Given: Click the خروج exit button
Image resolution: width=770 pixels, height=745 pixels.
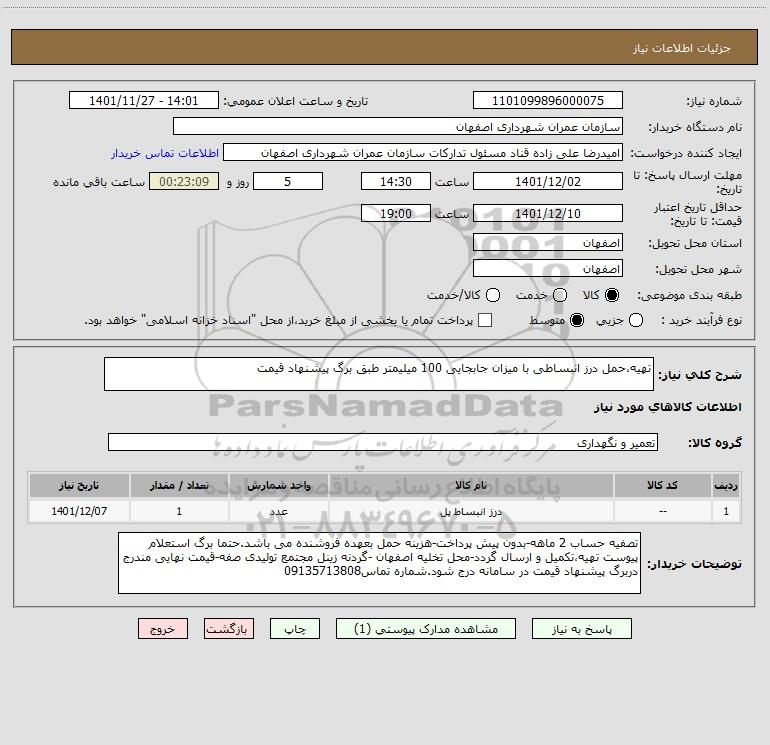Looking at the screenshot, I should [163, 629].
